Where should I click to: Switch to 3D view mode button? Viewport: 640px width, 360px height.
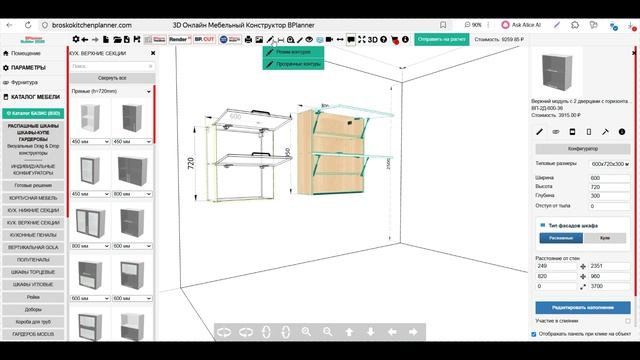pyautogui.click(x=373, y=40)
